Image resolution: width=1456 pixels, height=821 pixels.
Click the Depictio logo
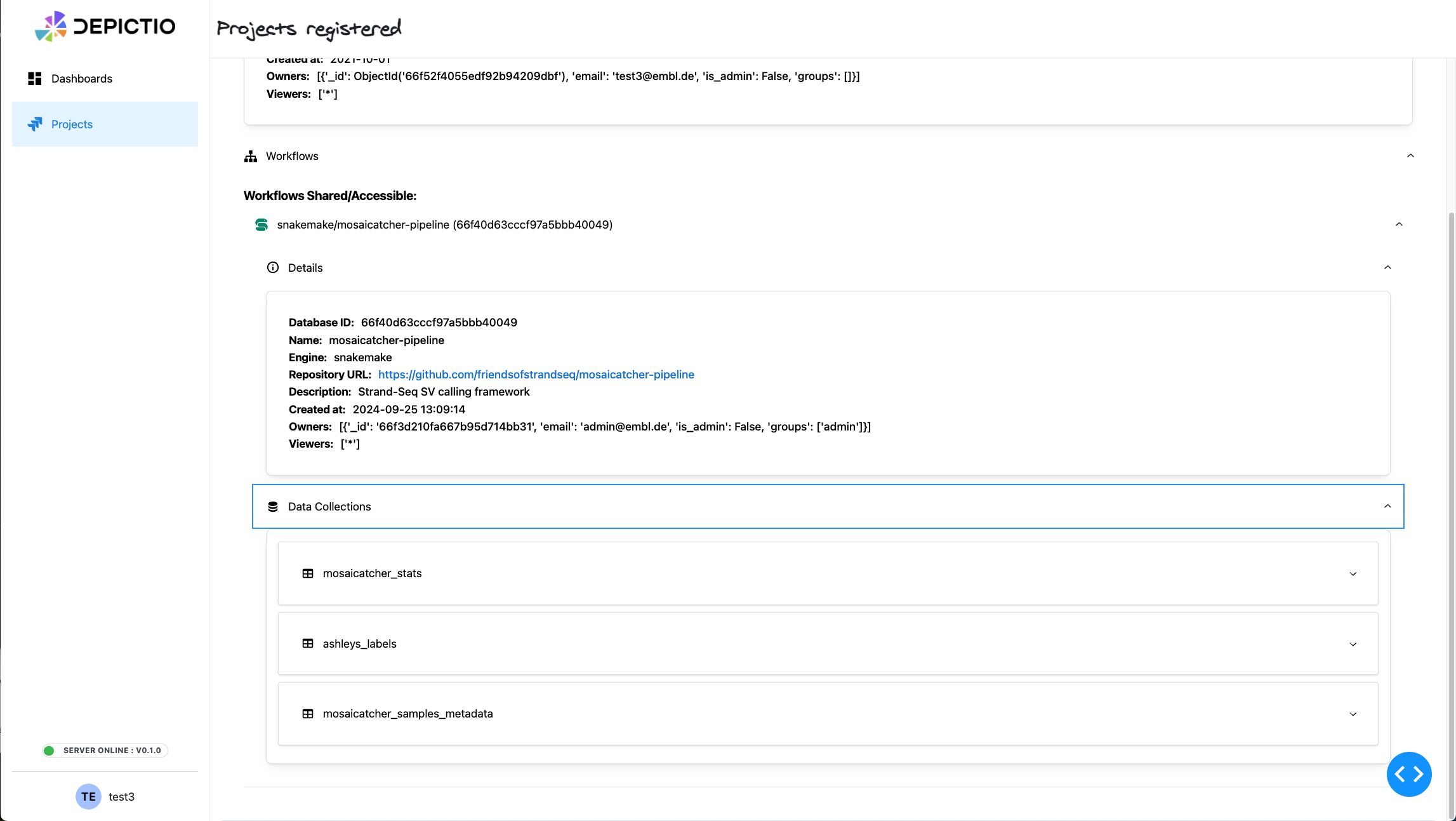coord(106,27)
